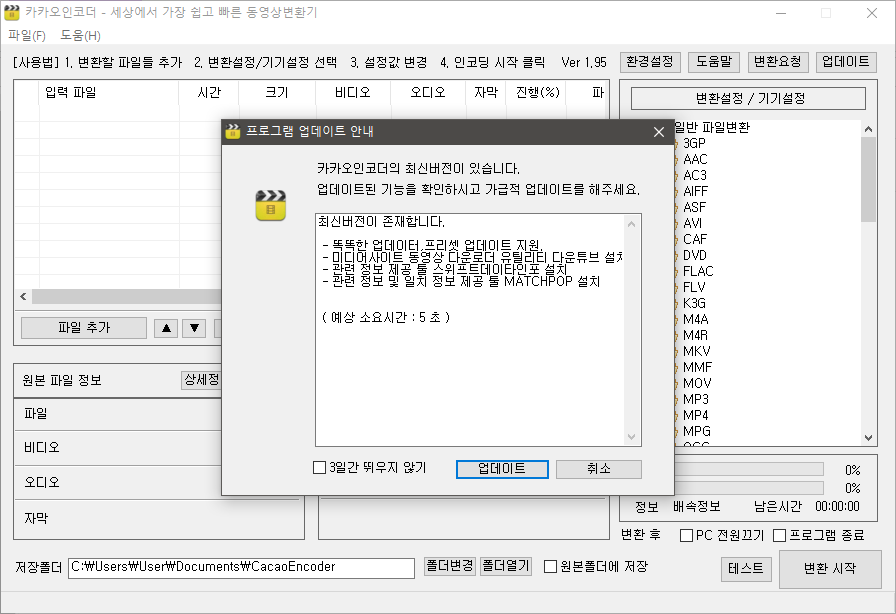Select the MP4 format entry

tap(695, 416)
